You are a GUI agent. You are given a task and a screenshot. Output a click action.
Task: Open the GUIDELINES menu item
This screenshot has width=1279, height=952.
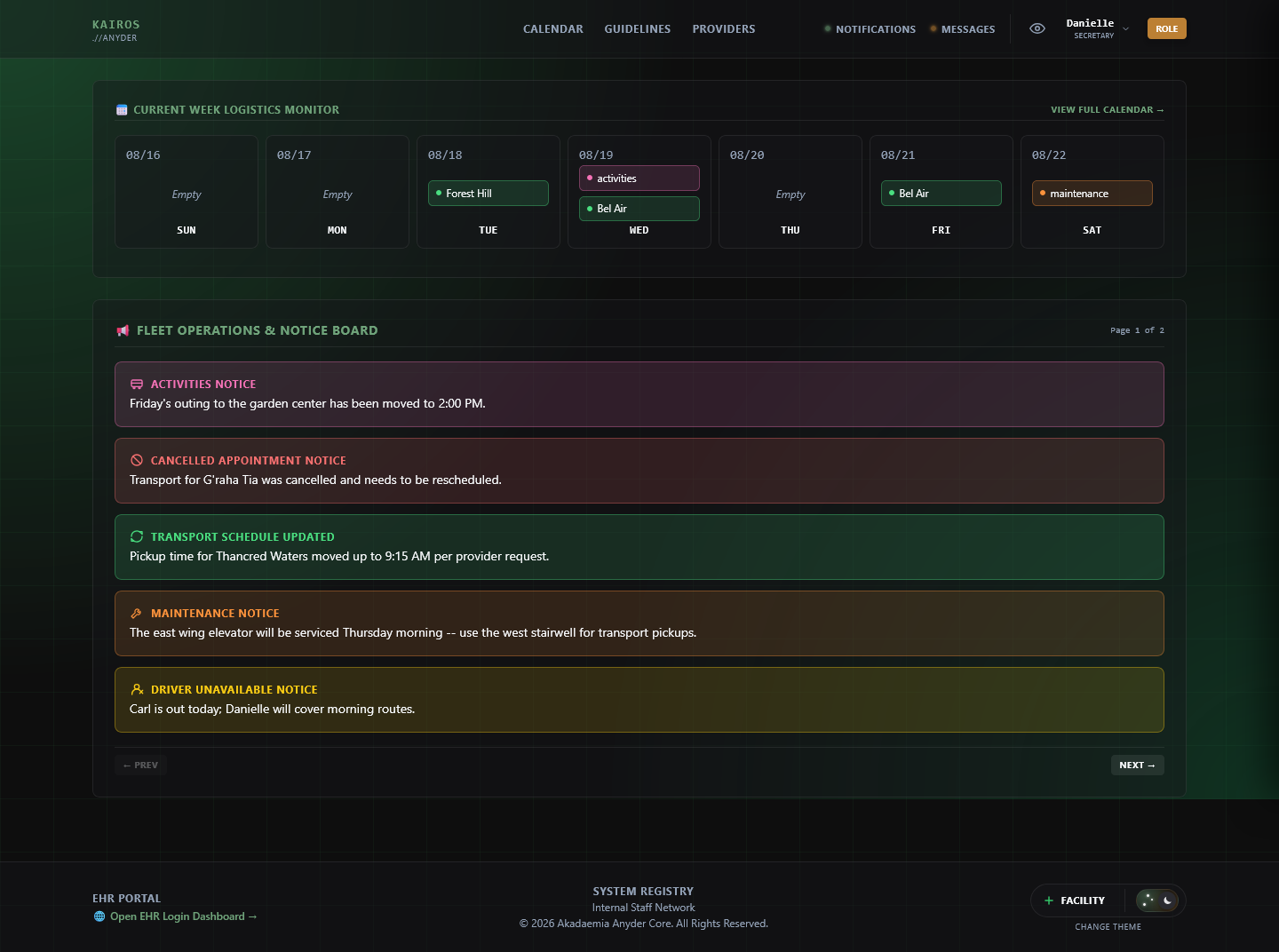637,29
